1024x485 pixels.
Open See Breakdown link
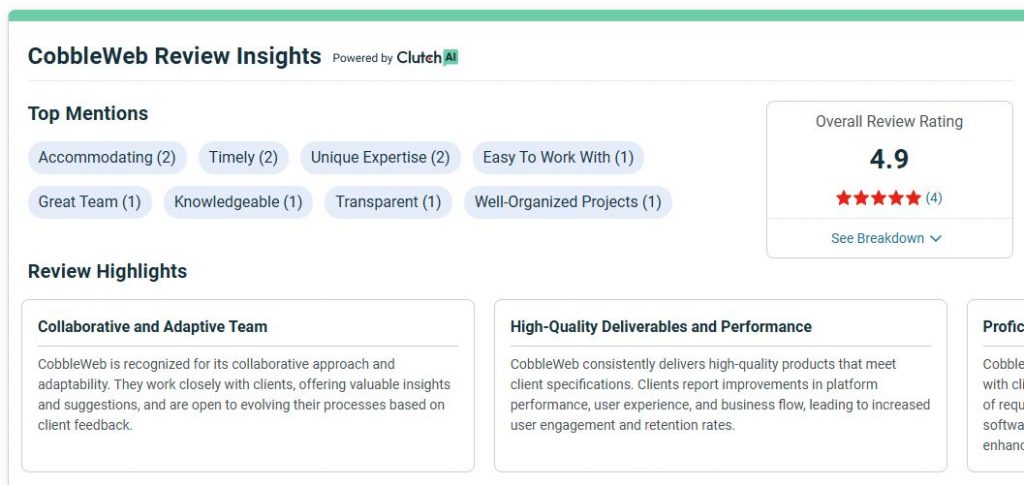click(x=877, y=238)
